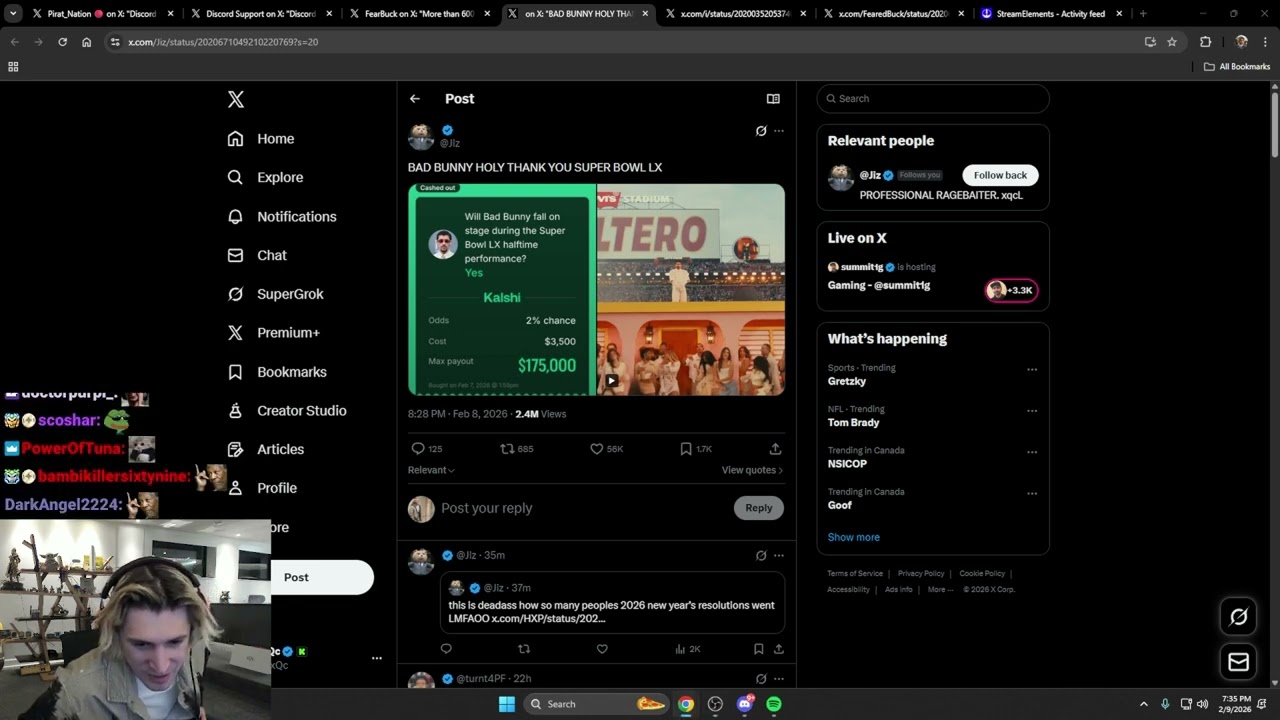Open Creator Studio in the sidebar
Viewport: 1280px width, 720px height.
287,411
